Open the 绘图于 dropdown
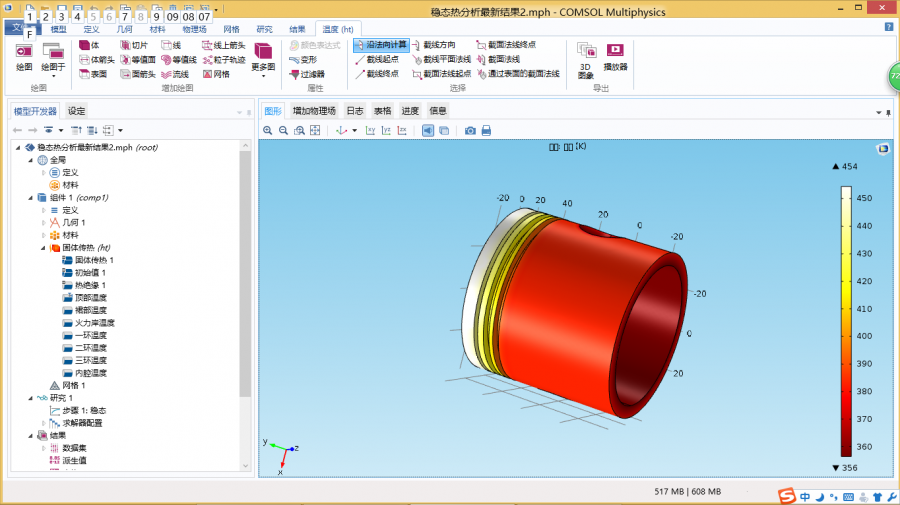Screen dimensions: 900x505 [53, 60]
